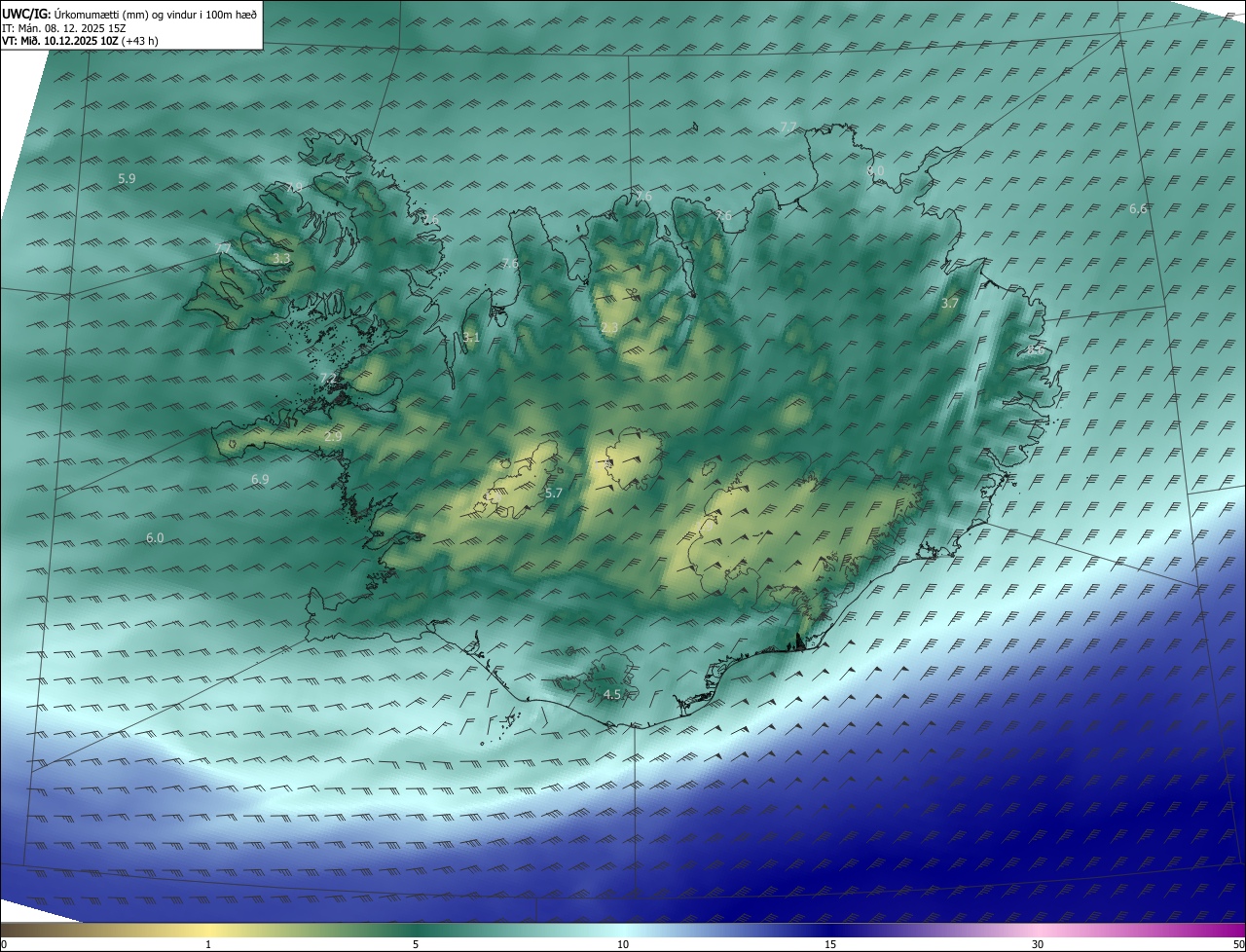Click the valid time 'VT: Mið. 10.12.2025 10Z (+43 h)'

[x=80, y=41]
